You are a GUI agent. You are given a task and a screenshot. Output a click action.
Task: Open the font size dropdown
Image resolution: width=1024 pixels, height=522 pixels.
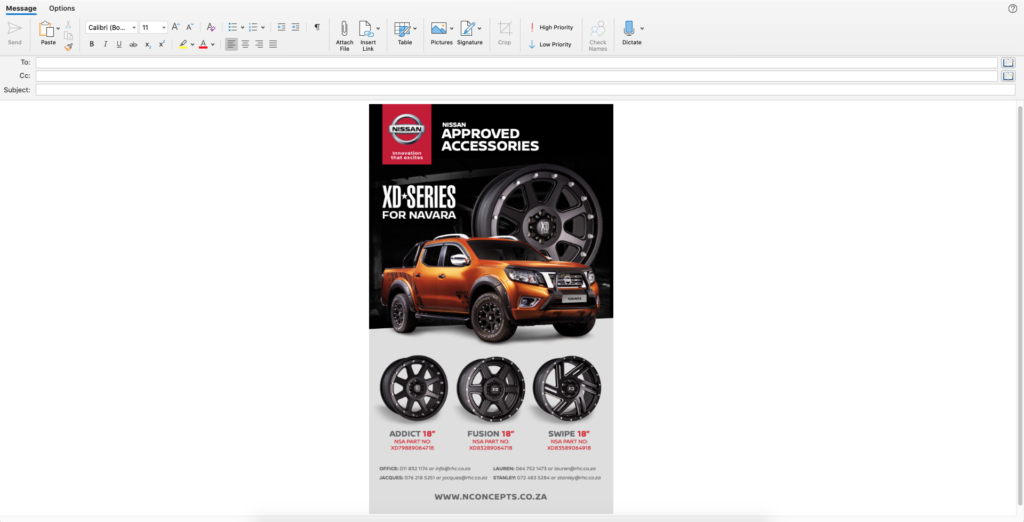click(162, 28)
